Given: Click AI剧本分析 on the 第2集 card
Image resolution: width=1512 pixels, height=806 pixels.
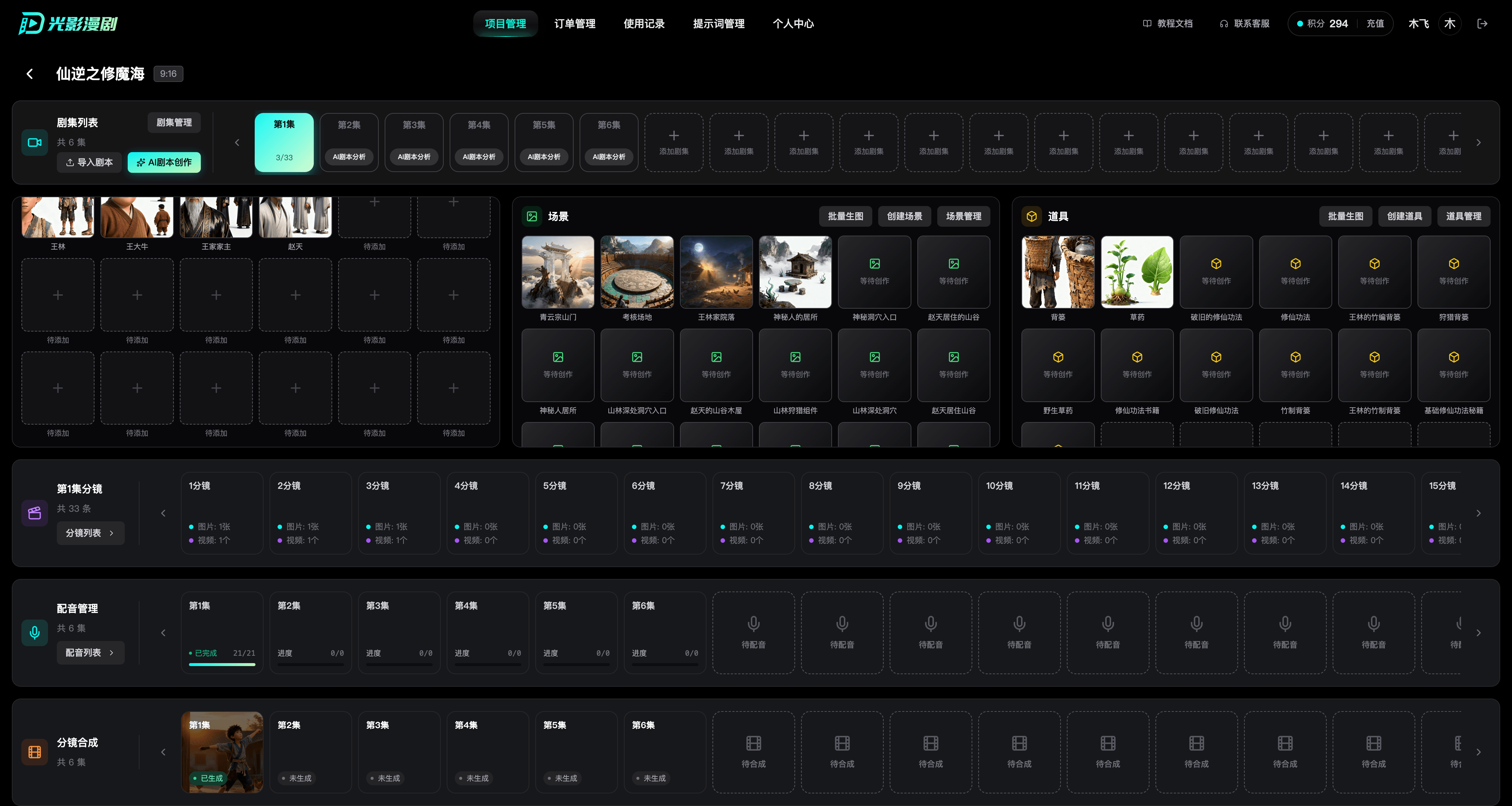Looking at the screenshot, I should (x=348, y=157).
